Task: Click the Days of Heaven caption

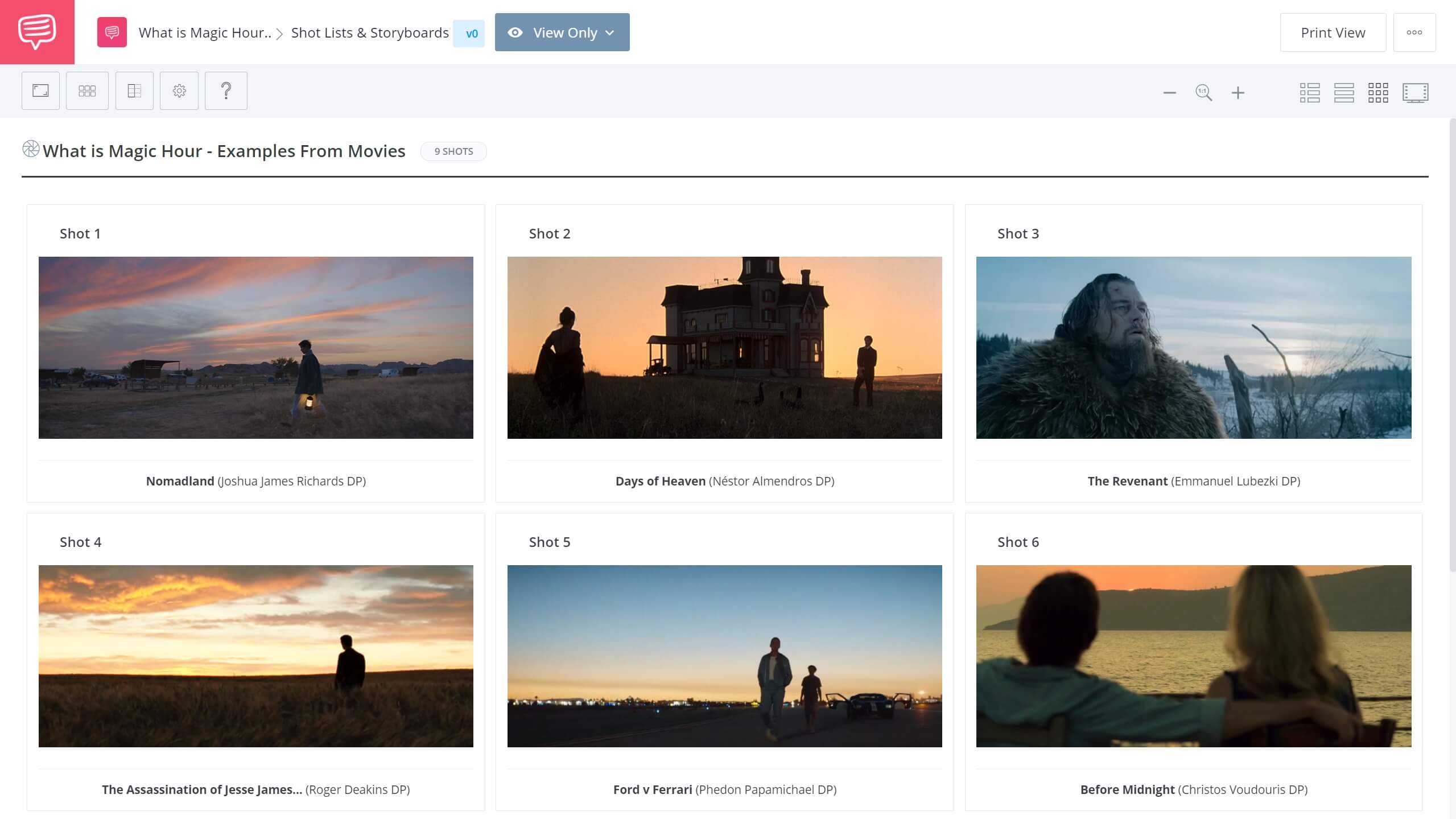Action: tap(725, 481)
